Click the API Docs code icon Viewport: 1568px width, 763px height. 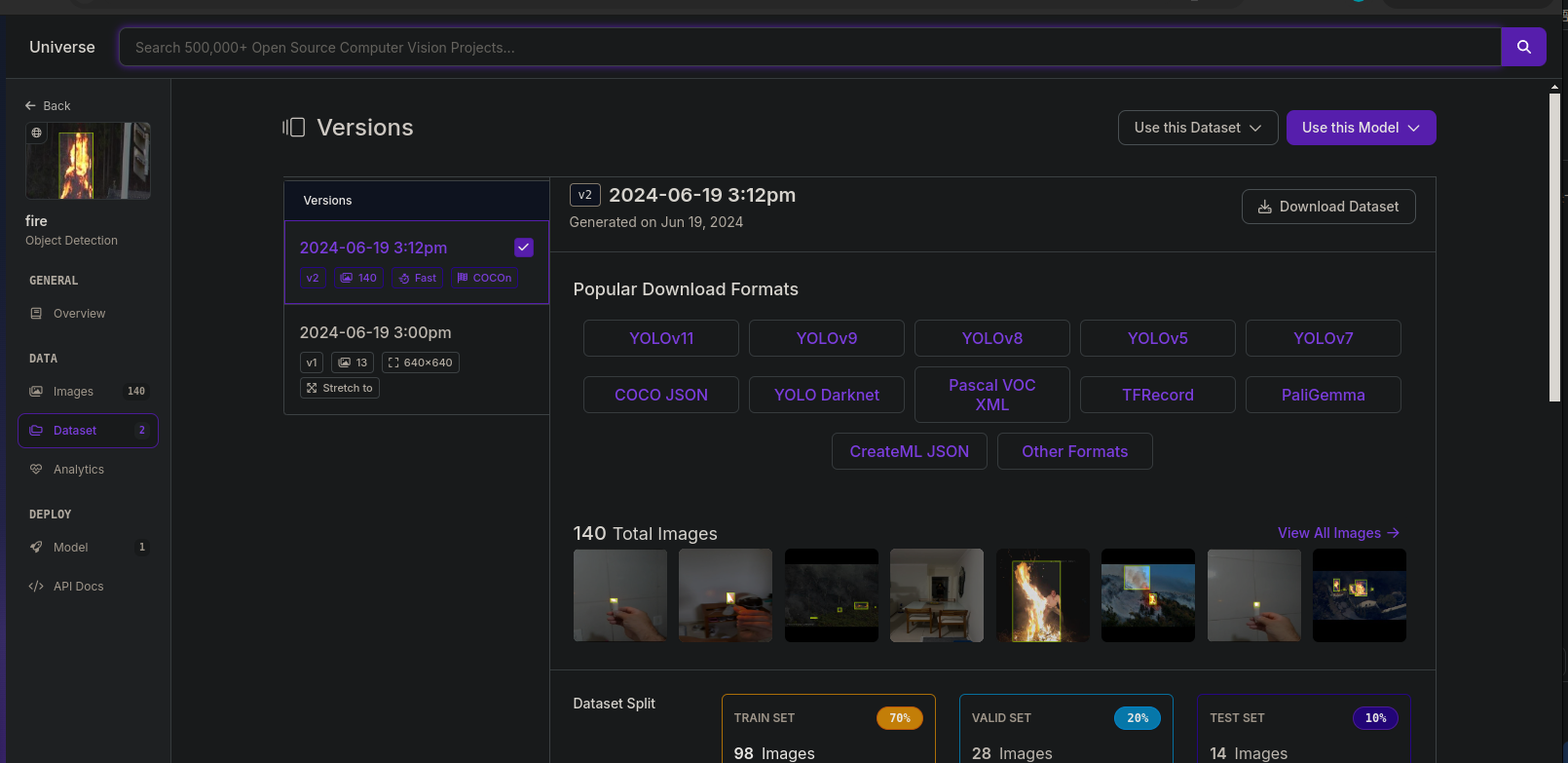36,587
